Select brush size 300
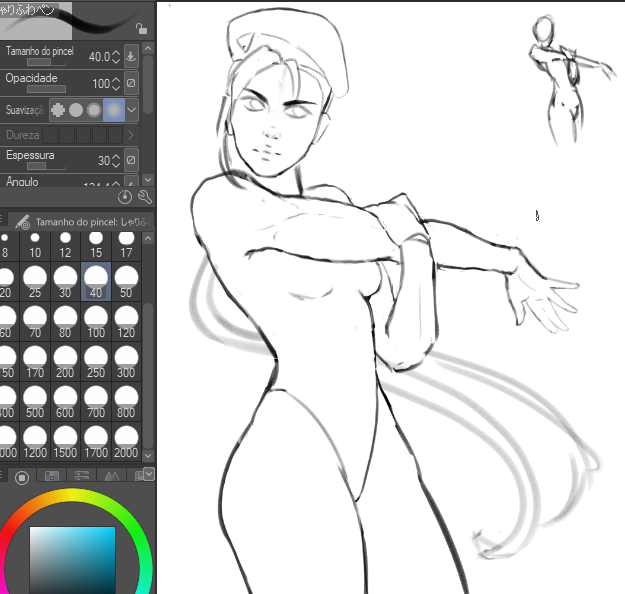The image size is (625, 594). (126, 362)
